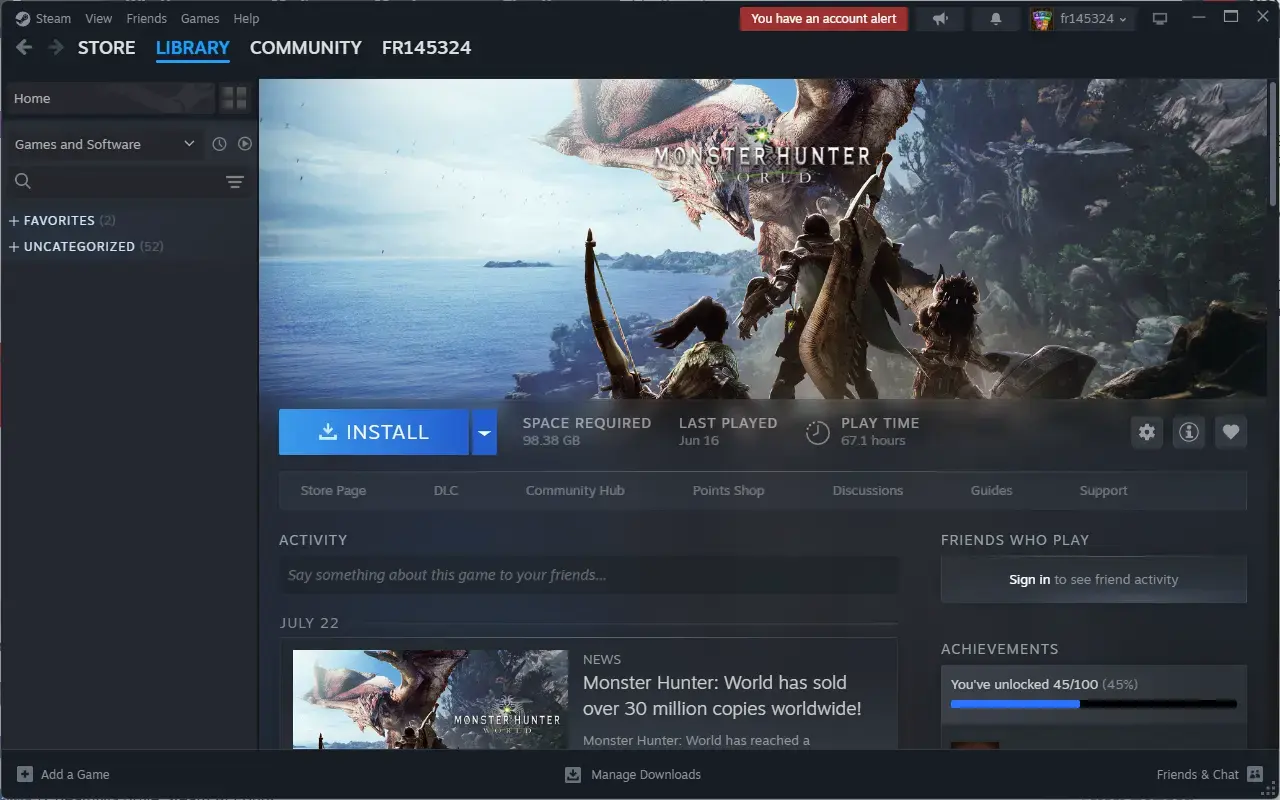1280x800 pixels.
Task: Open the Games menu
Action: (x=200, y=18)
